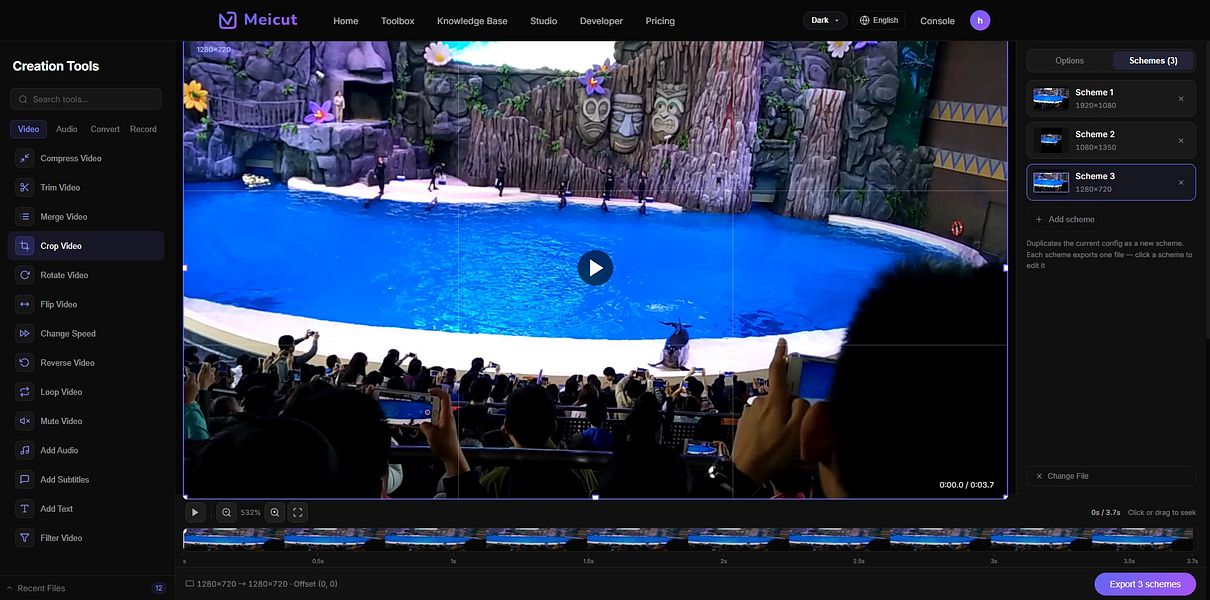
Task: Click the zoom in magnifier in timeline toolbar
Action: click(275, 512)
